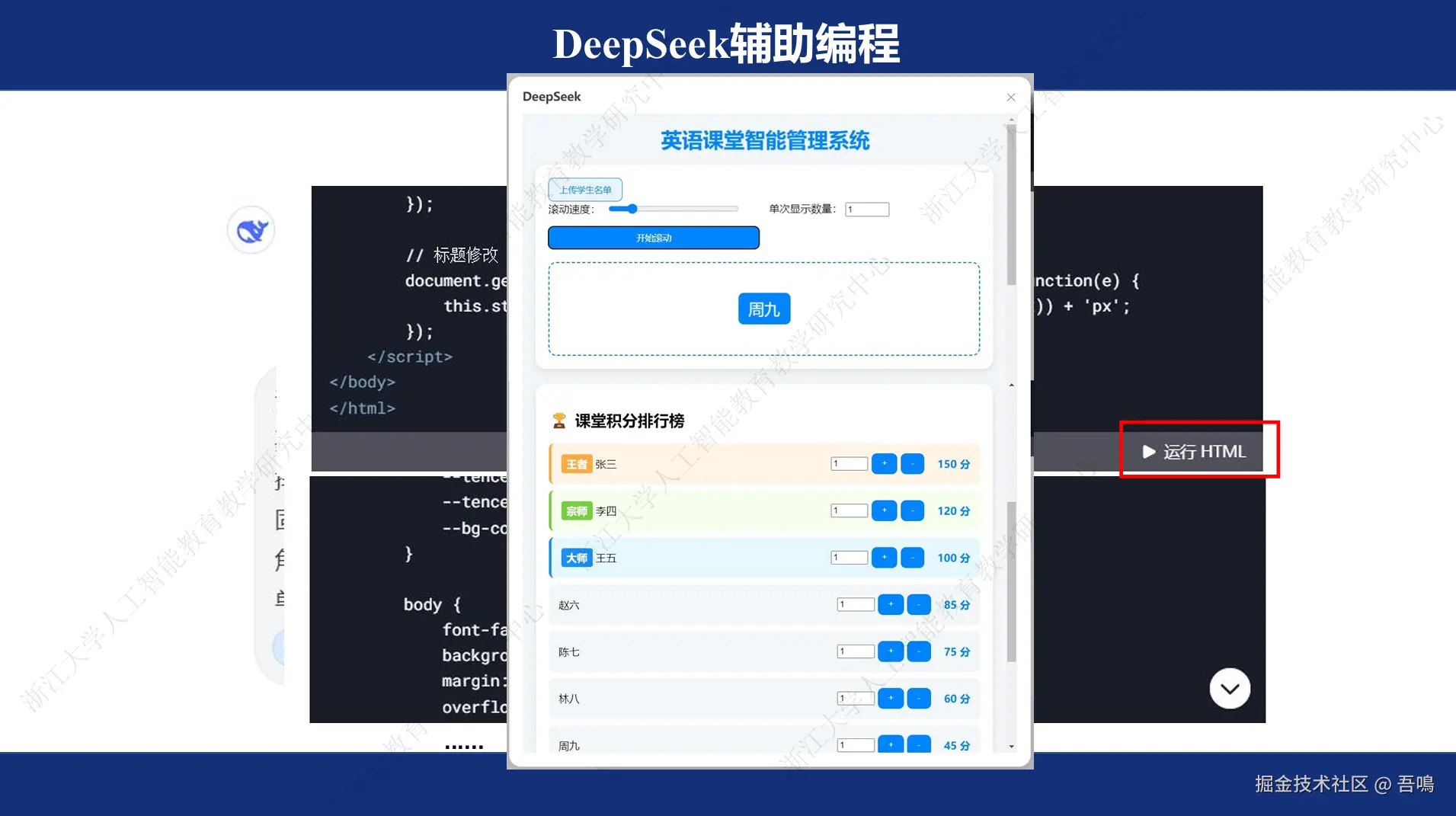Click the name 赵六 in leaderboard

(x=569, y=605)
